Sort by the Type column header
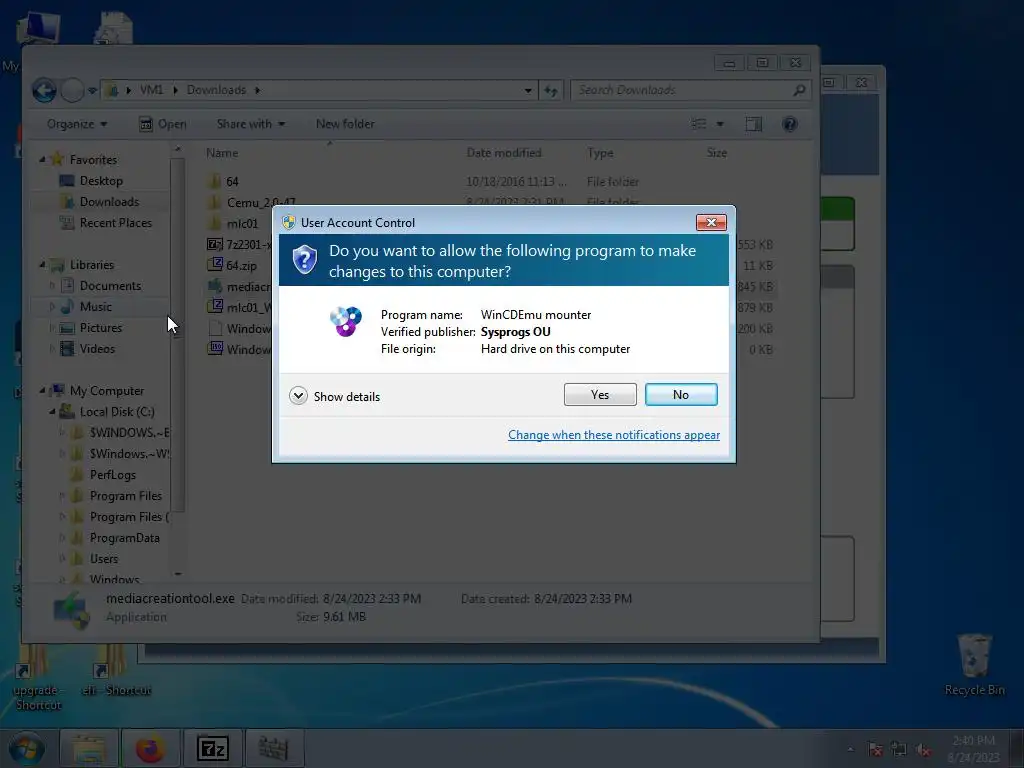The width and height of the screenshot is (1024, 768). click(600, 153)
